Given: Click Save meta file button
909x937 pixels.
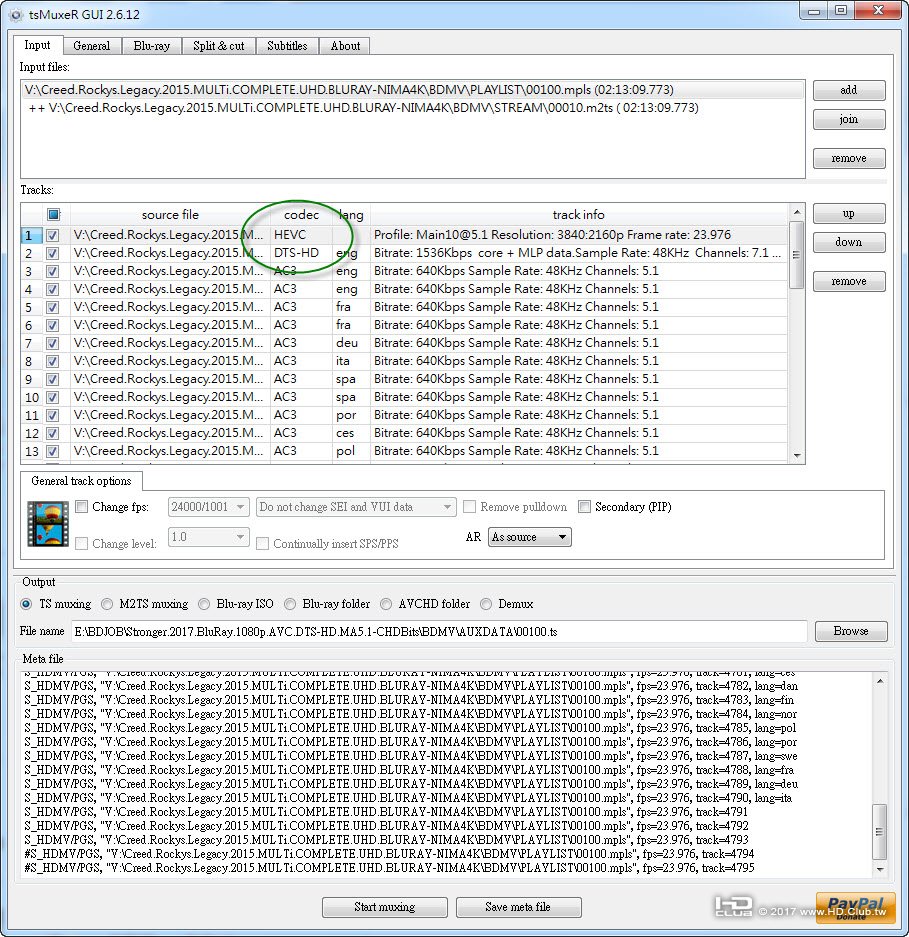Looking at the screenshot, I should pos(518,907).
